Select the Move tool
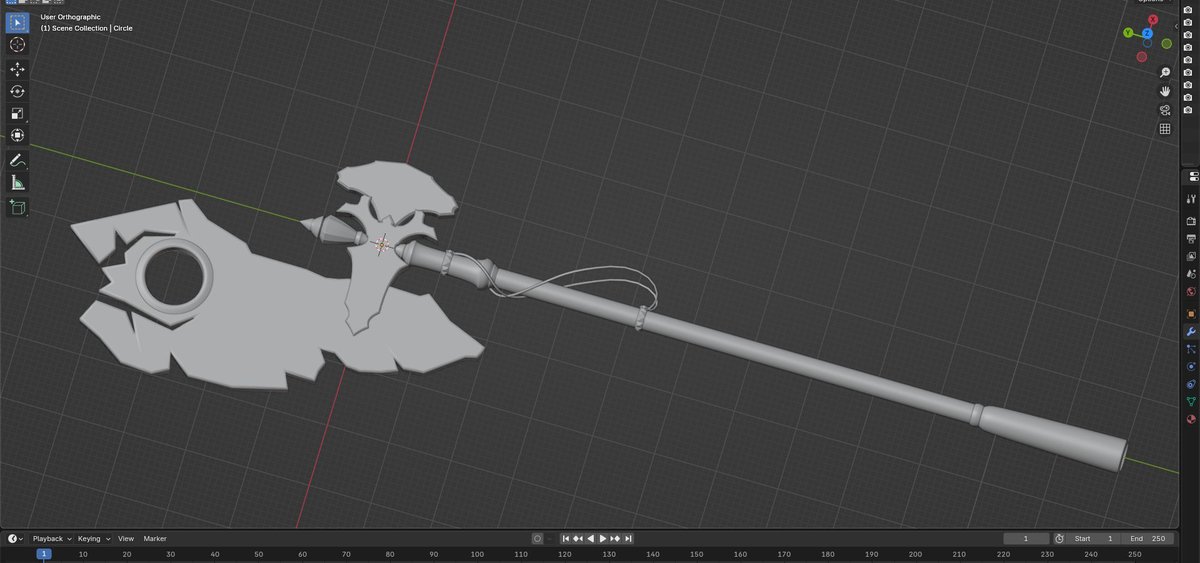Image resolution: width=1200 pixels, height=563 pixels. [17, 69]
